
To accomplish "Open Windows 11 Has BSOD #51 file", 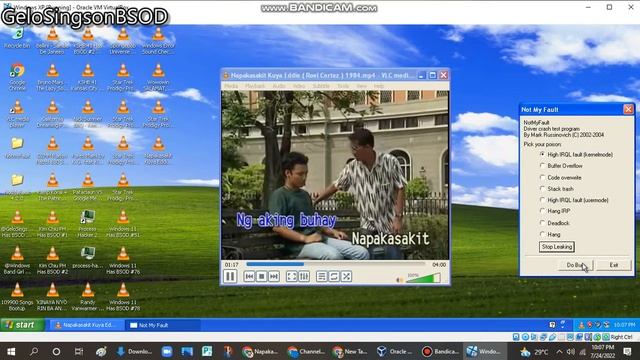I will pyautogui.click(x=123, y=223).
